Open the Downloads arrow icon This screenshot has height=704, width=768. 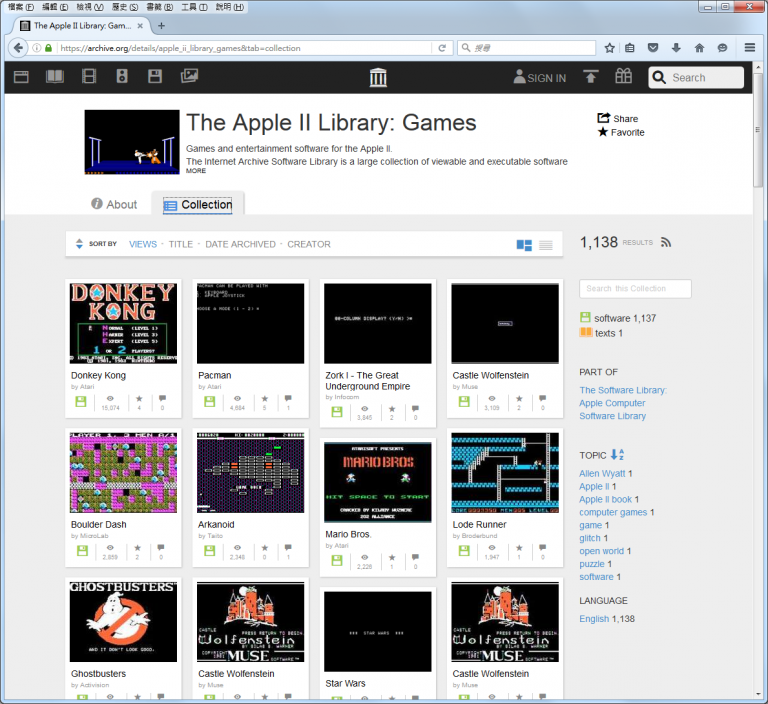point(676,48)
